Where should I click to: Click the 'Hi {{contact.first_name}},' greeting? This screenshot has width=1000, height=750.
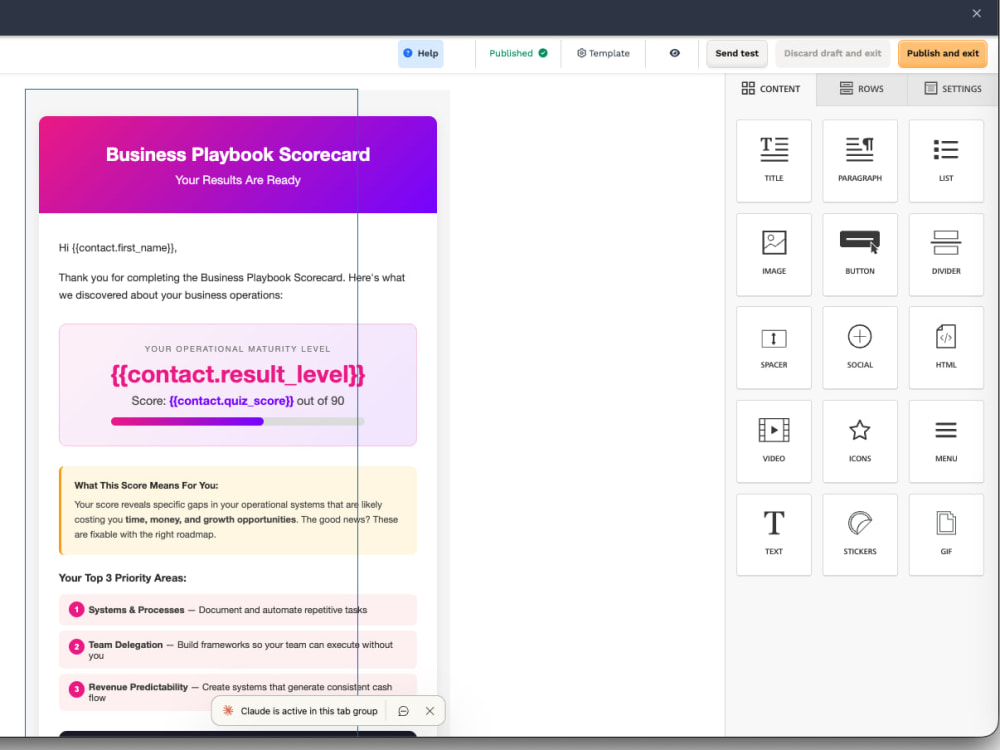pyautogui.click(x=118, y=248)
